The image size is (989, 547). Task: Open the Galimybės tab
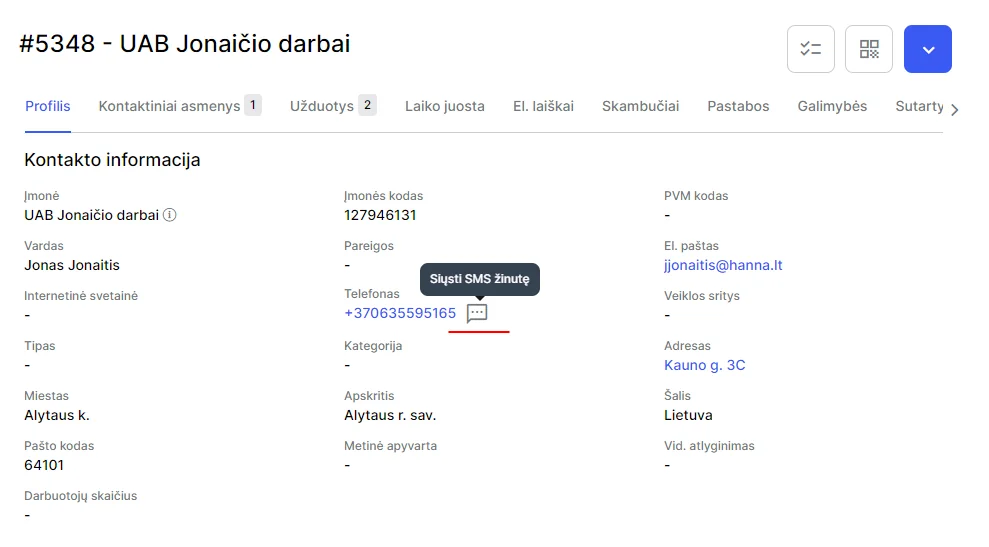[x=832, y=106]
